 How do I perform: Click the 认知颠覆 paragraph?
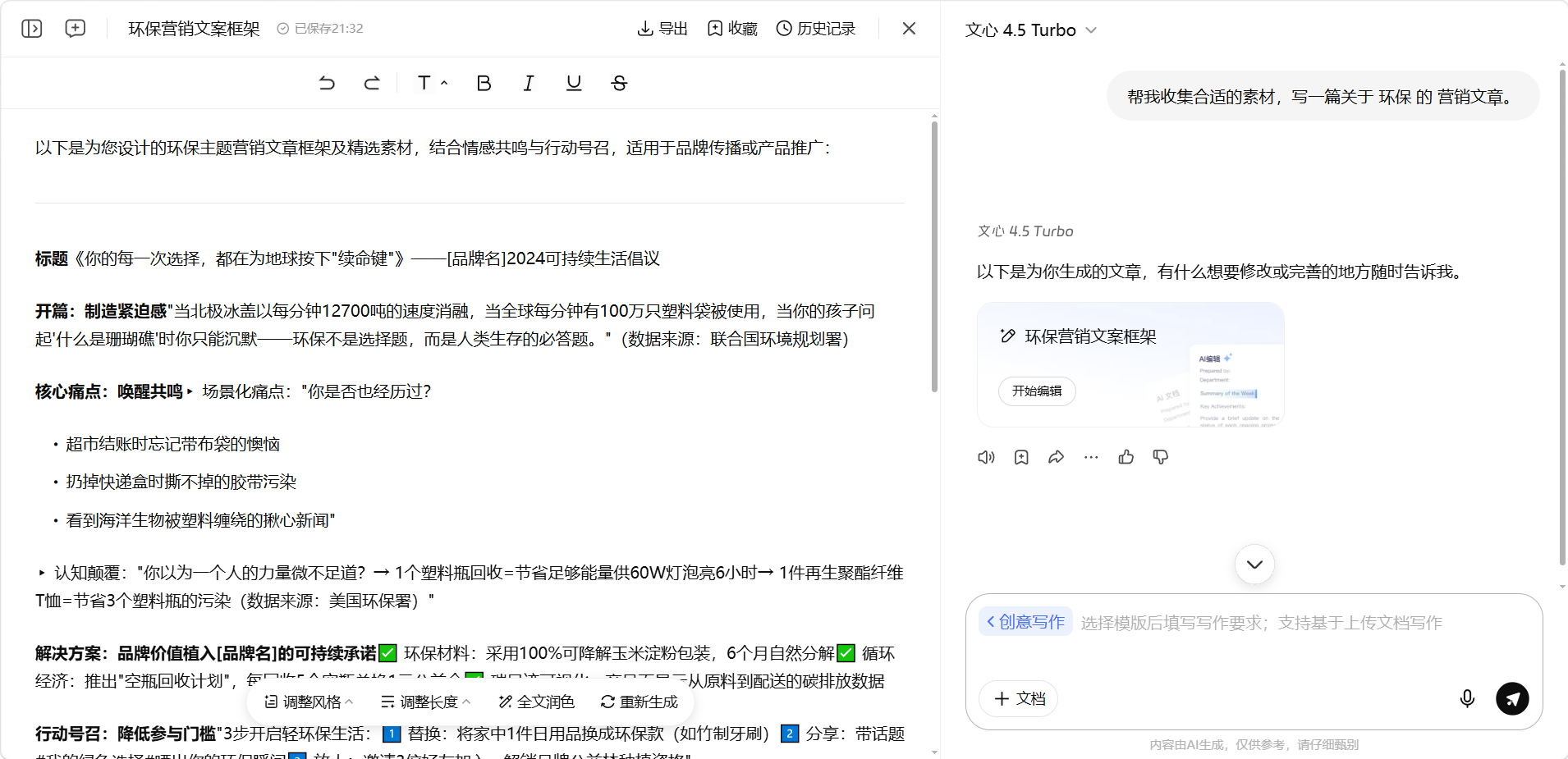pyautogui.click(x=470, y=587)
